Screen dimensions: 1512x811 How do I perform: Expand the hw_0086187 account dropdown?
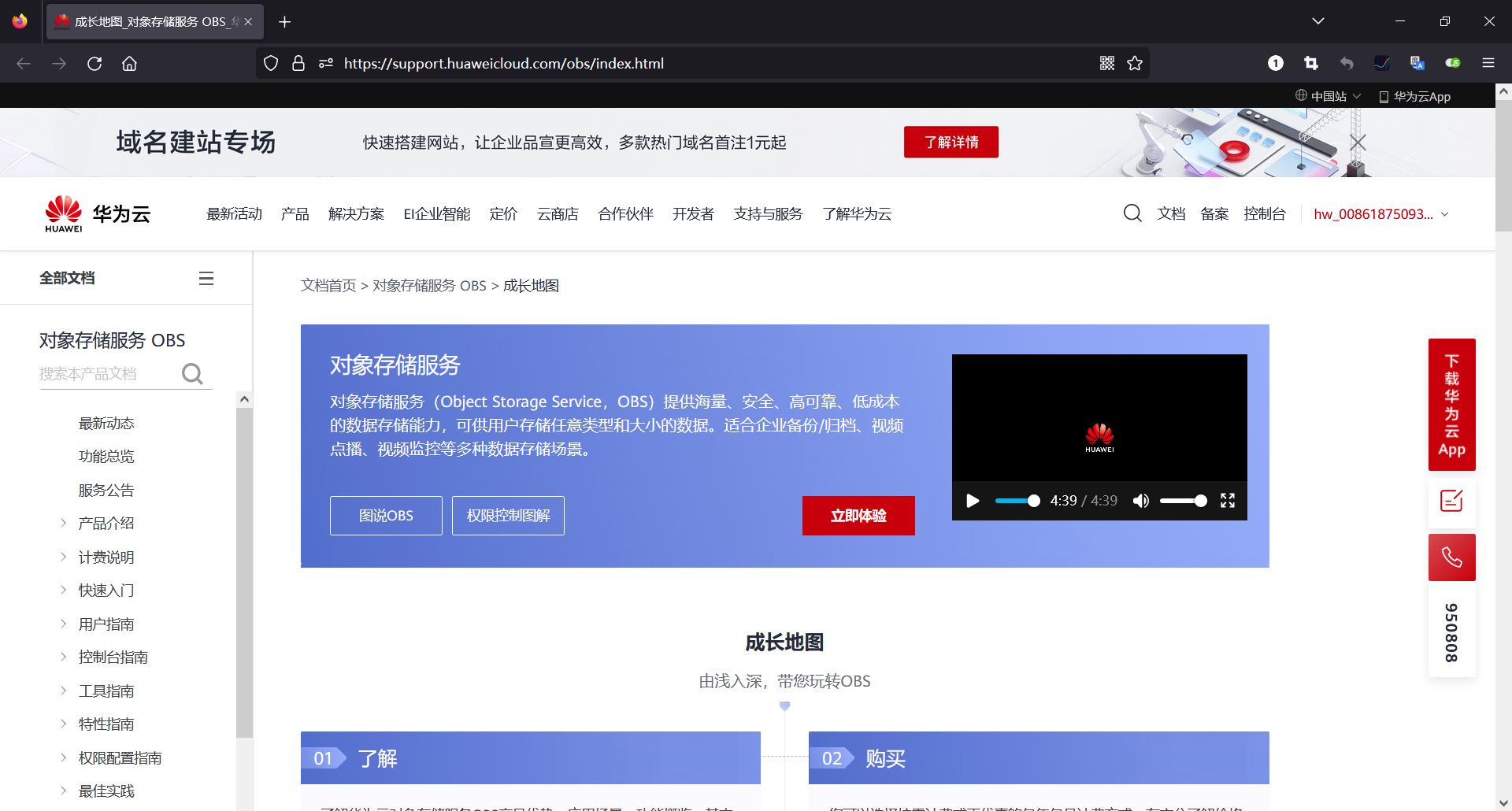(1380, 213)
